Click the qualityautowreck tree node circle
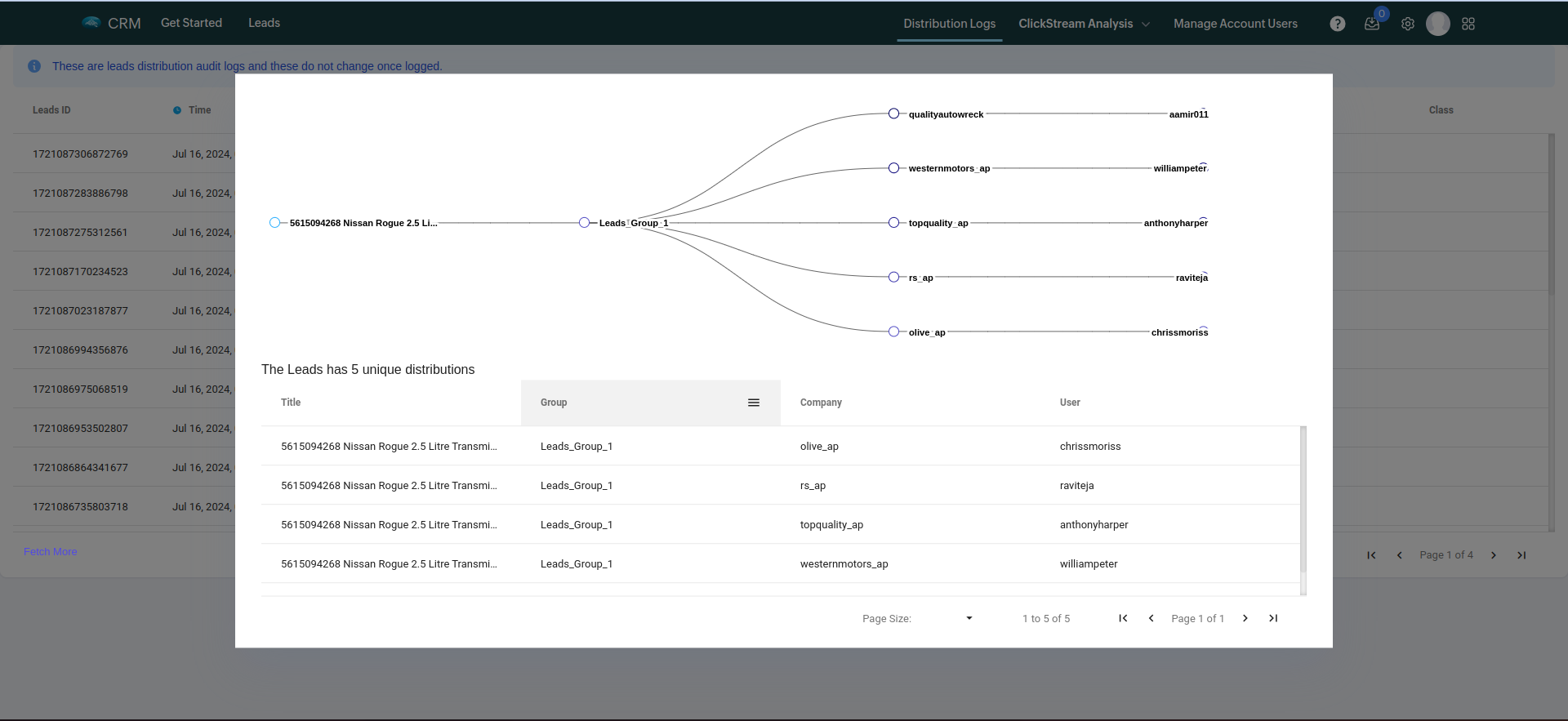 pyautogui.click(x=893, y=113)
